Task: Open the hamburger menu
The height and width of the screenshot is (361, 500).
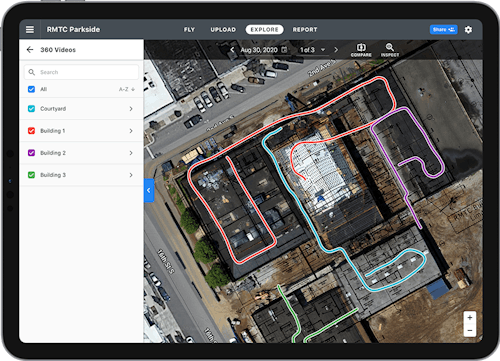Action: point(30,30)
